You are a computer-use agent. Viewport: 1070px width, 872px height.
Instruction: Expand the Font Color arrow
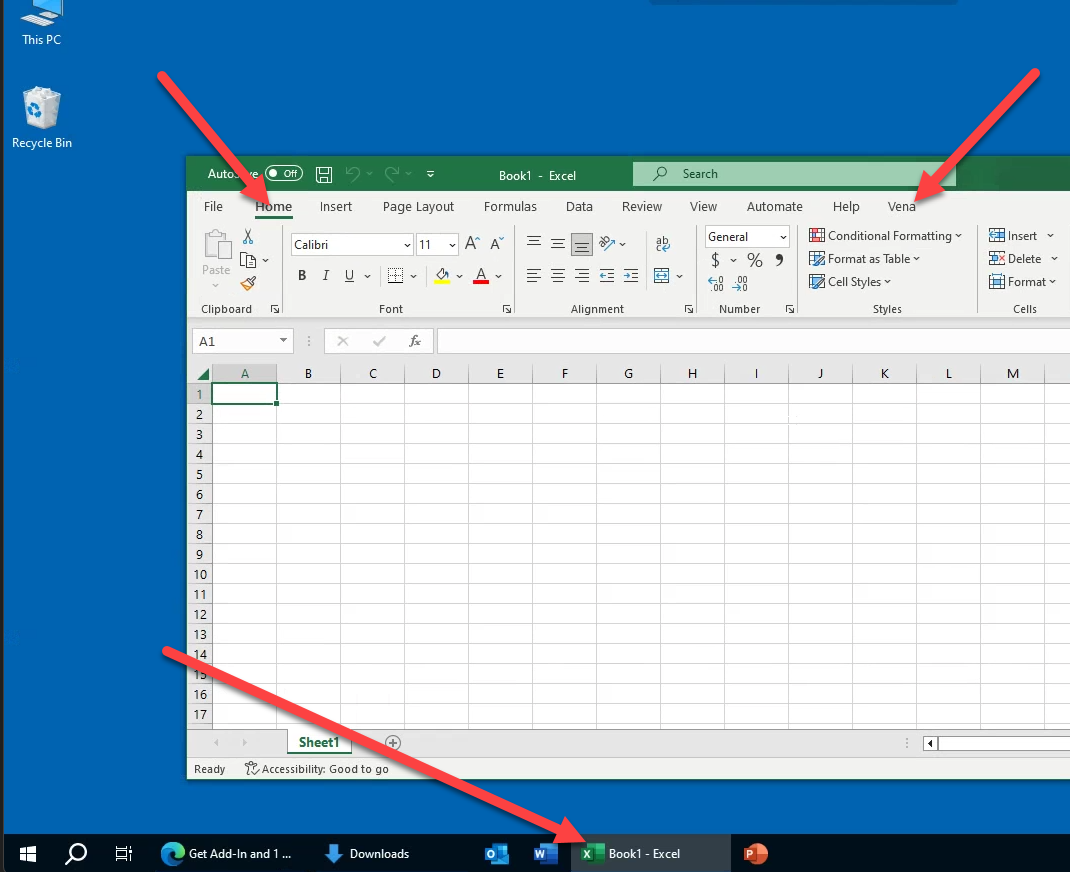499,276
